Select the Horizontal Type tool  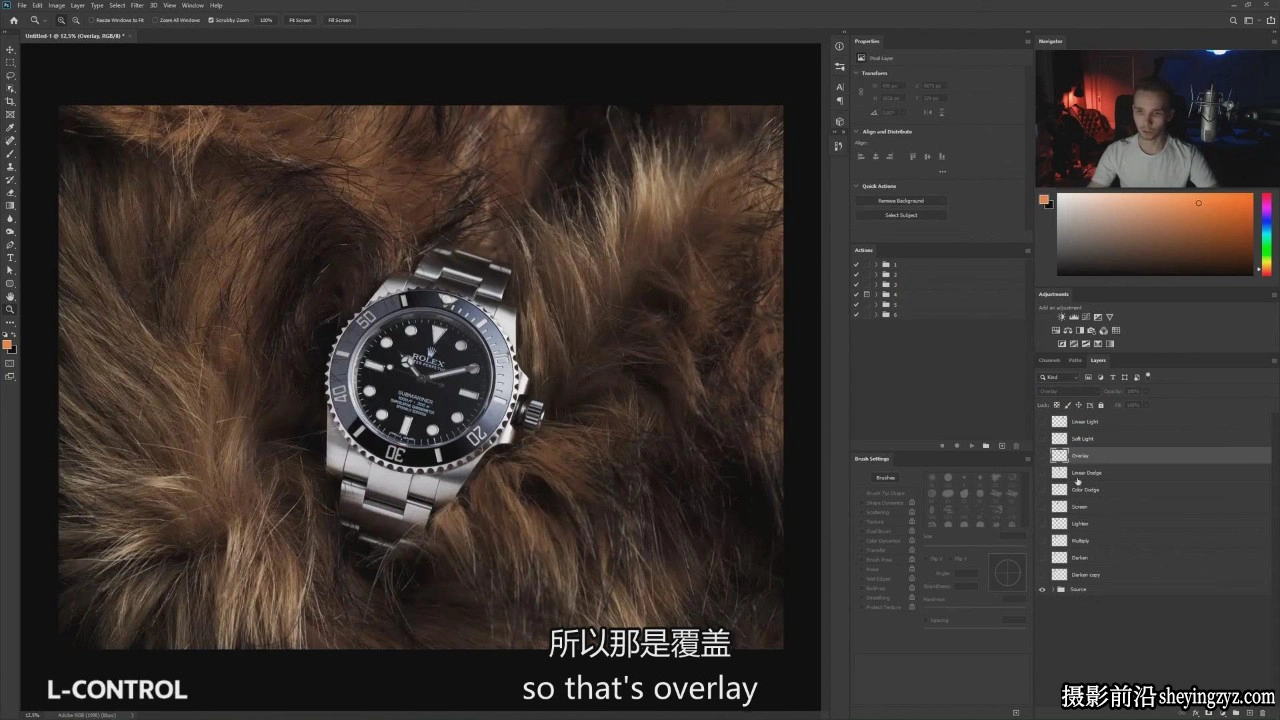pos(10,257)
